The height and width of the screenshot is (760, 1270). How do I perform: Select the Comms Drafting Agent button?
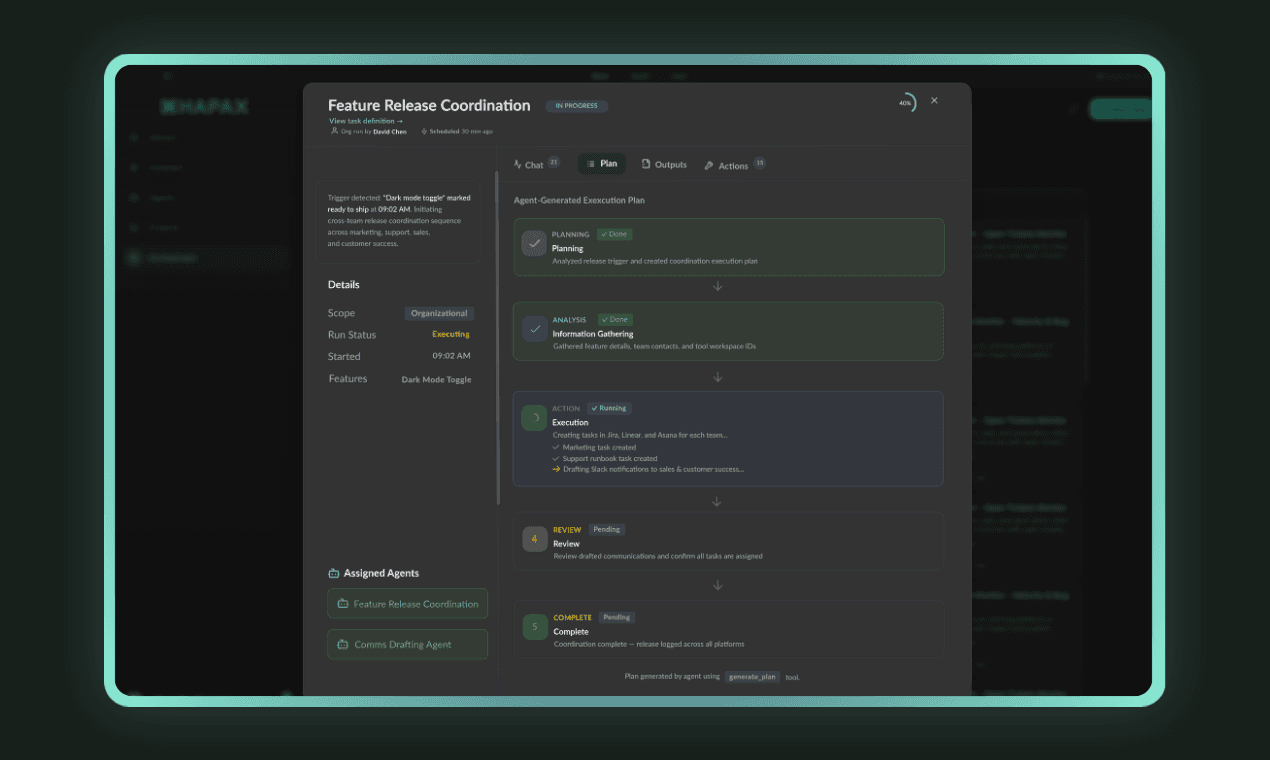(x=407, y=644)
